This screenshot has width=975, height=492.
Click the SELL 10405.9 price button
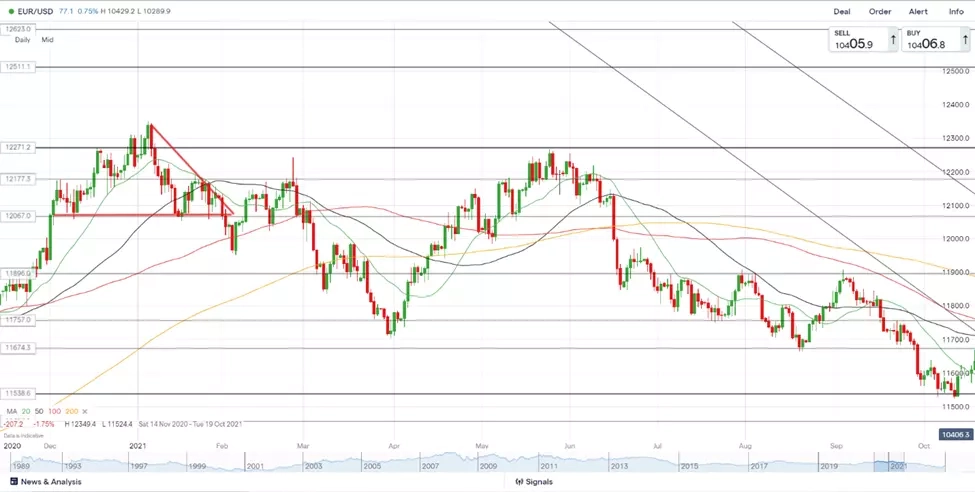[863, 39]
